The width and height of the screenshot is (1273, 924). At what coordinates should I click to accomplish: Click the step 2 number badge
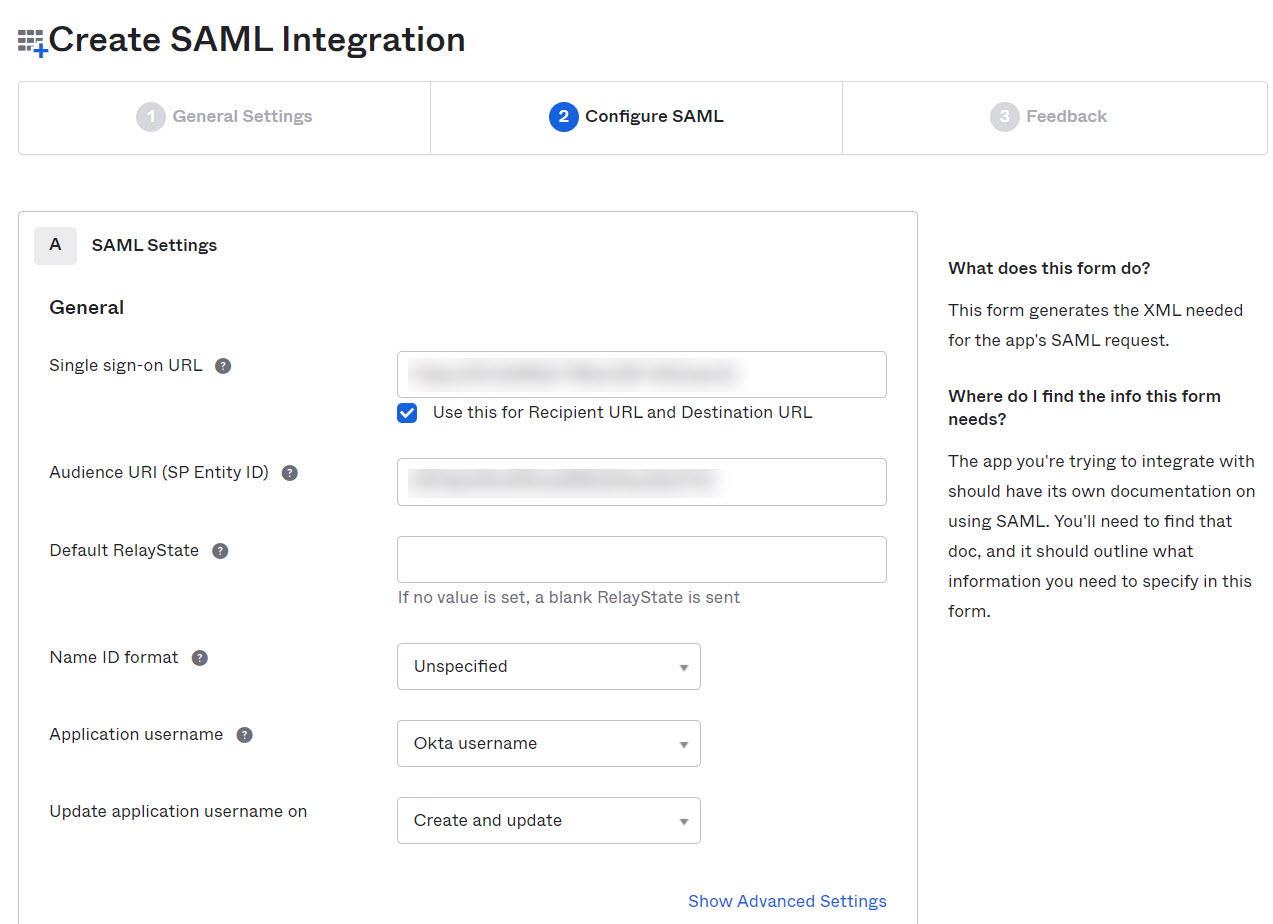point(563,117)
